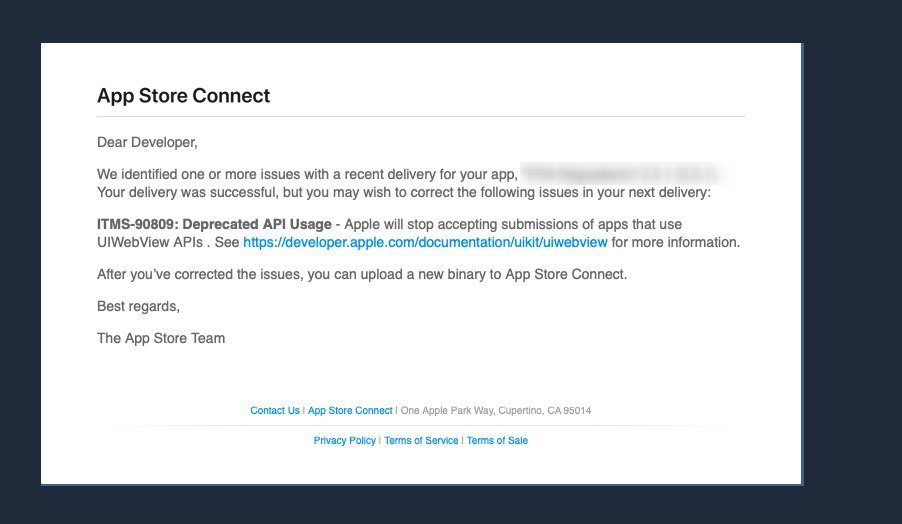Click the 'Your delivery was successful' sentence
The height and width of the screenshot is (524, 902).
404,192
